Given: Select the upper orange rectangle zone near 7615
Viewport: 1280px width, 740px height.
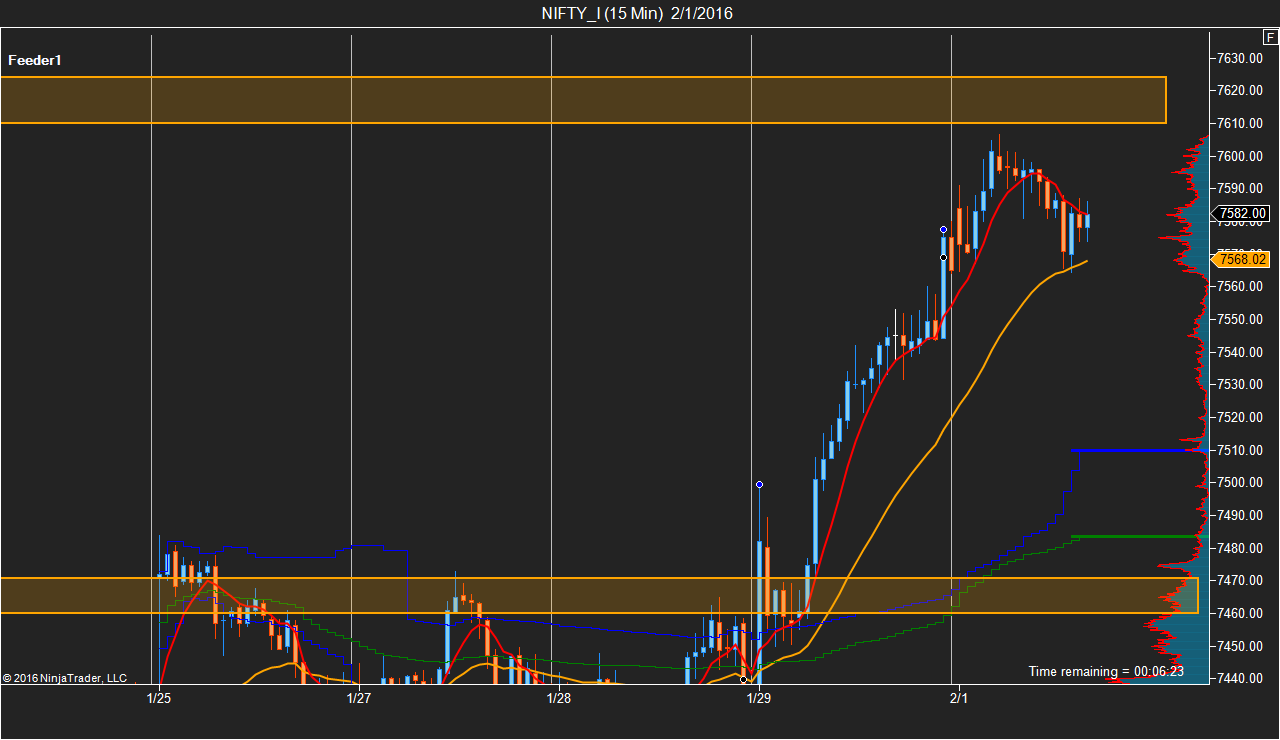Looking at the screenshot, I should 583,100.
